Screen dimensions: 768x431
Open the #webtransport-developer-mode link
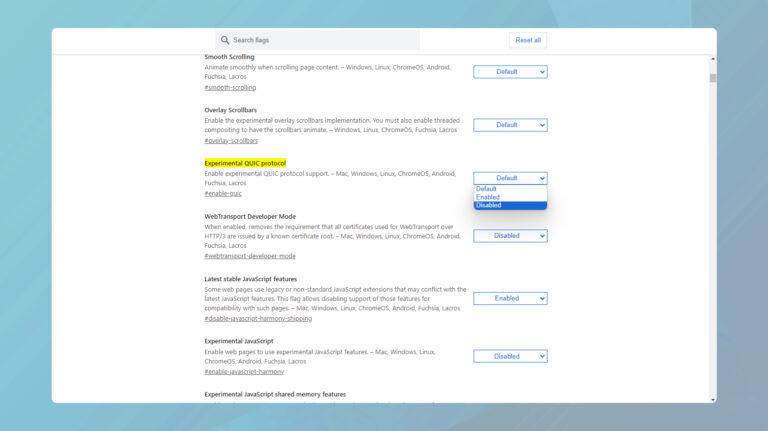pos(250,256)
